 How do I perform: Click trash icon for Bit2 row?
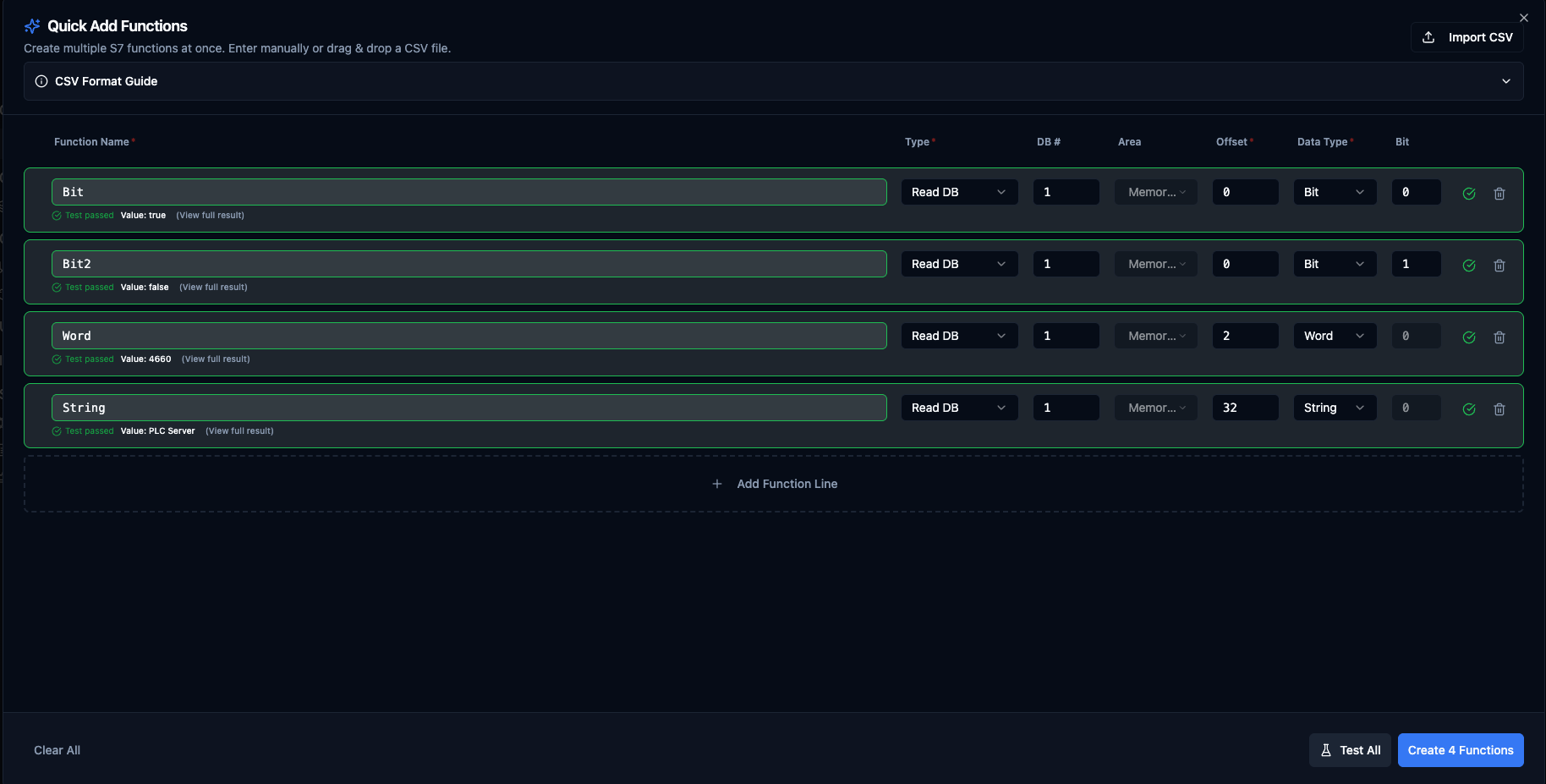1499,266
